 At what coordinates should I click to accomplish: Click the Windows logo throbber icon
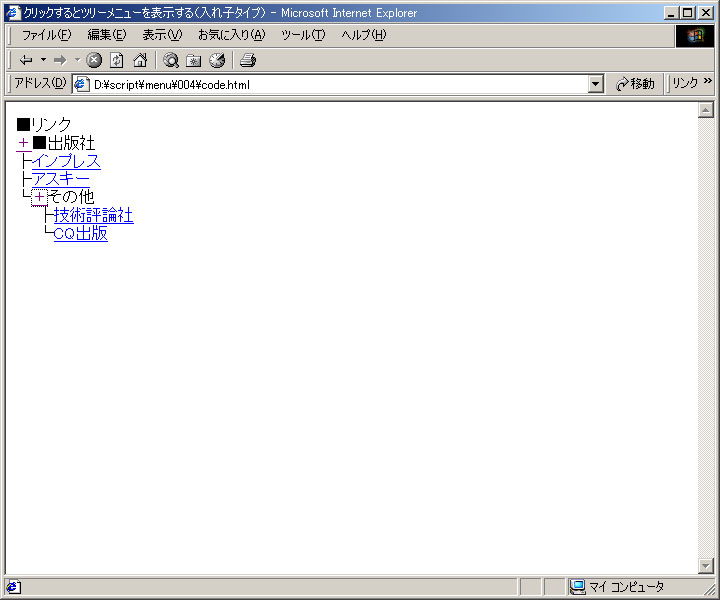pyautogui.click(x=695, y=35)
